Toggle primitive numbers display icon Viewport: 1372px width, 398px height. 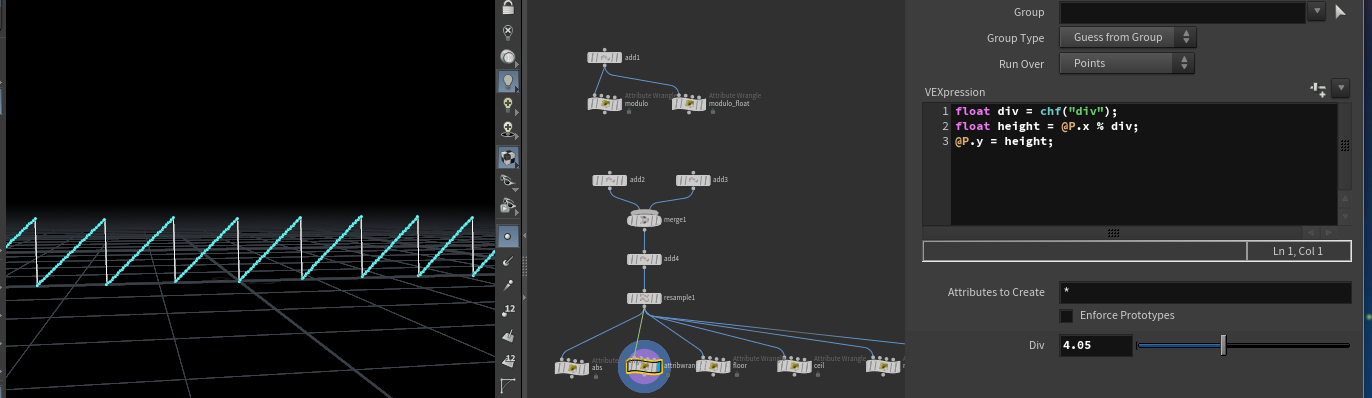(508, 360)
